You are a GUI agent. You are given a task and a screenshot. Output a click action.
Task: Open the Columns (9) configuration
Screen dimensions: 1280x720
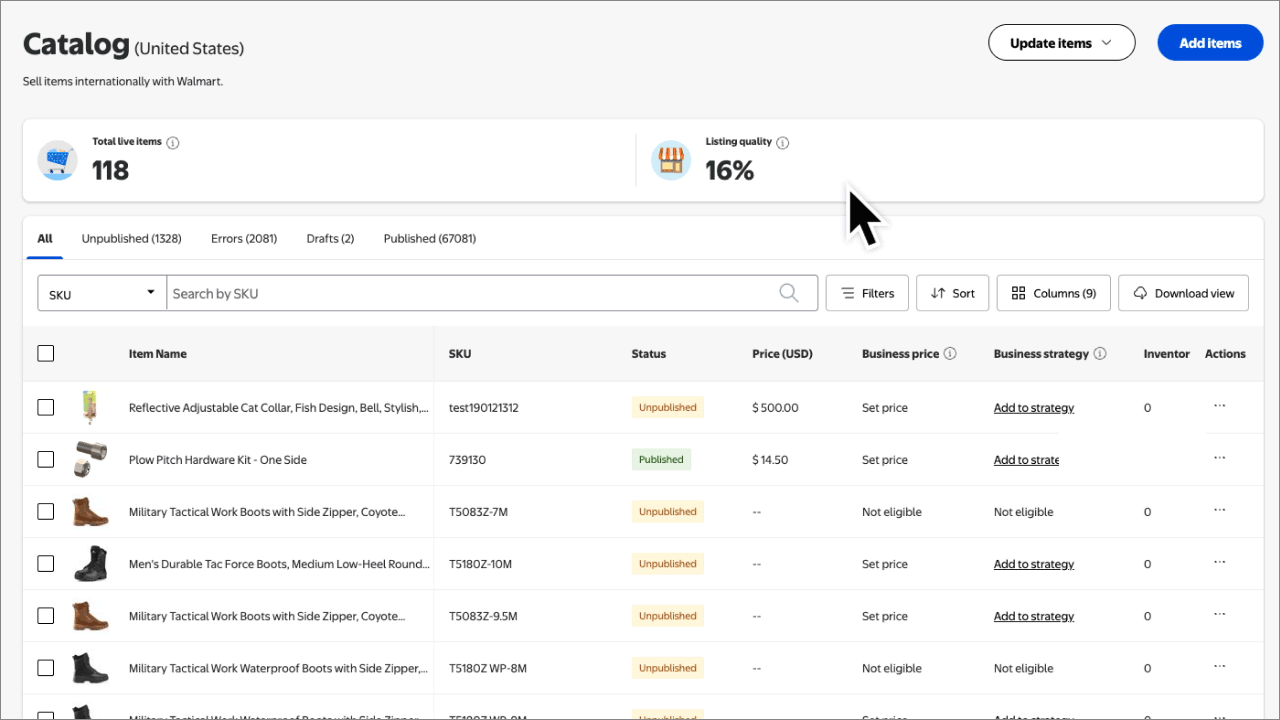[1053, 292]
